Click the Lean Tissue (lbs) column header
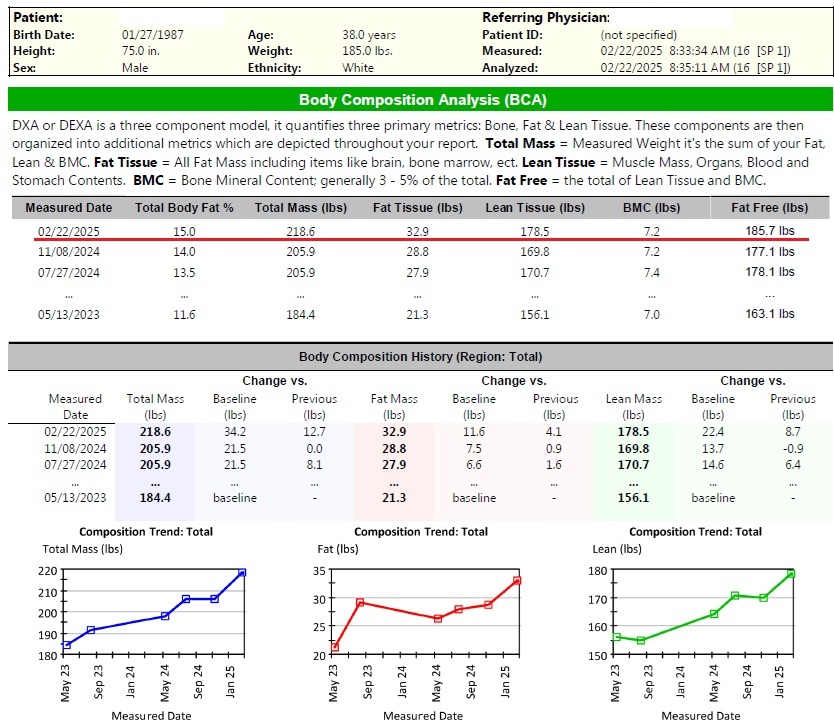Screen dimensions: 834x728 click(535, 207)
